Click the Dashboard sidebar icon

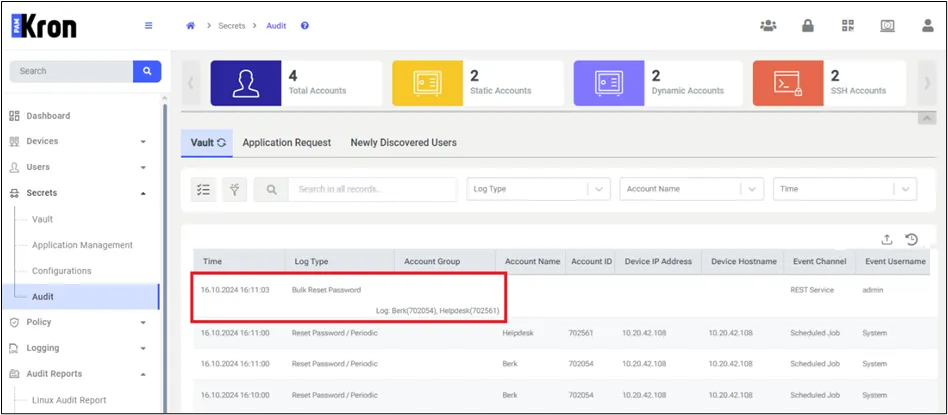click(x=15, y=116)
